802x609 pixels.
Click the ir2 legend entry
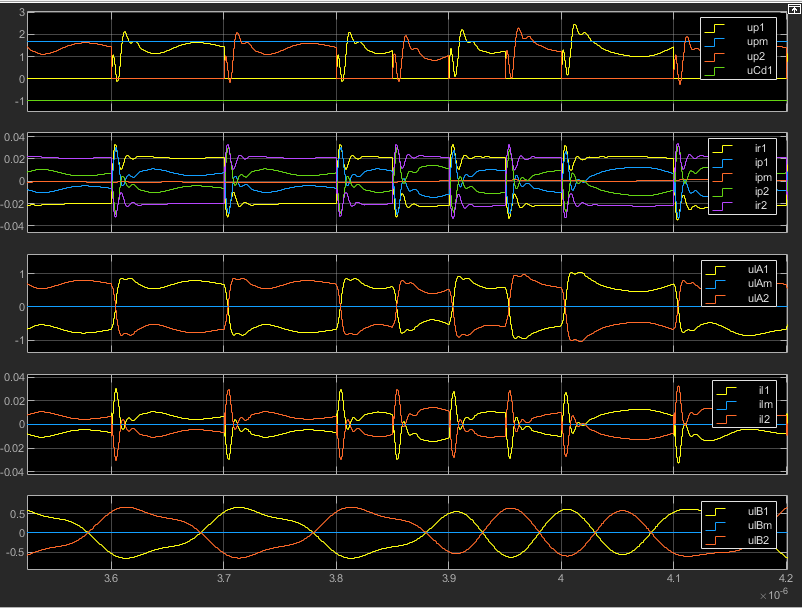coord(762,205)
